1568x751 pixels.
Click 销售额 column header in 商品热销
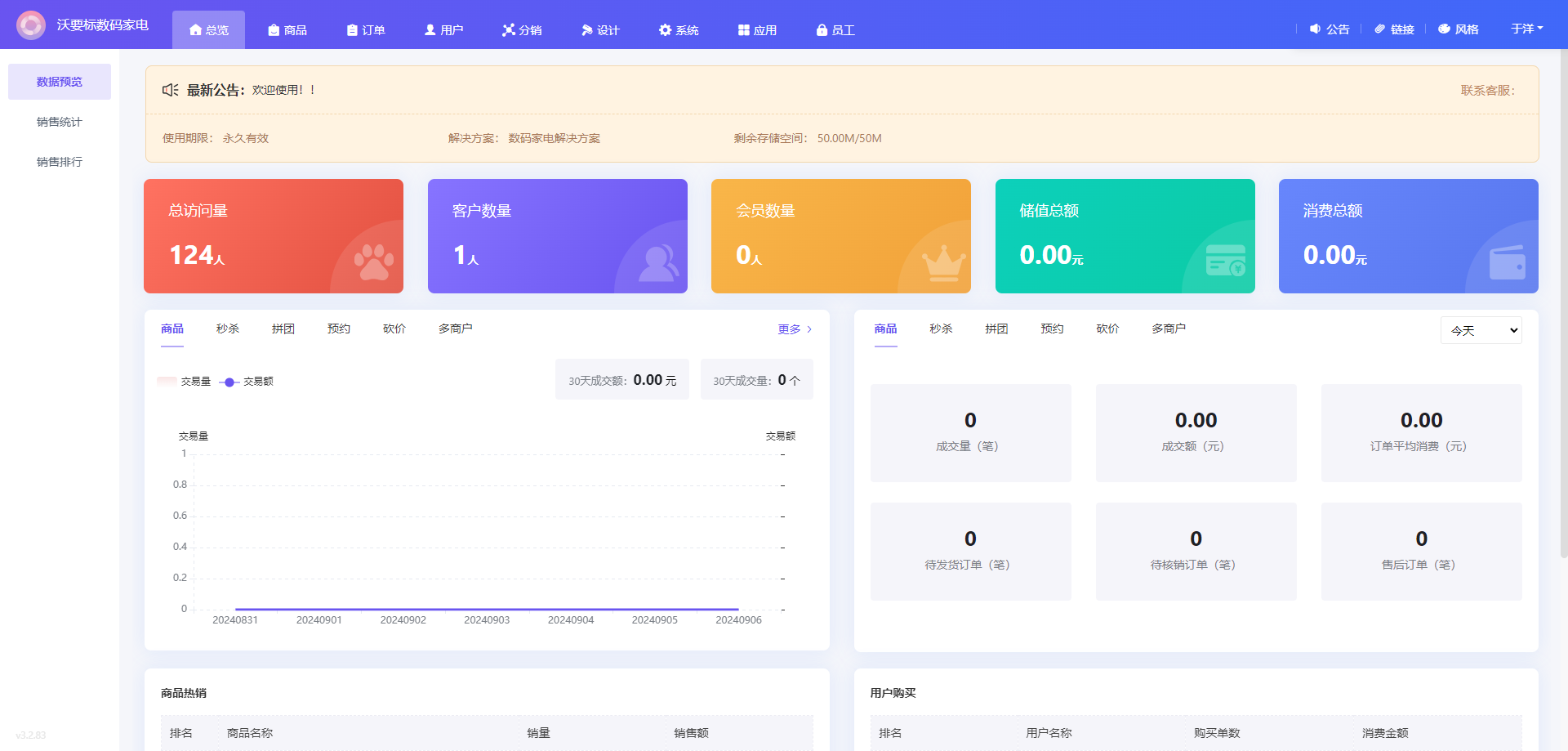pos(691,733)
